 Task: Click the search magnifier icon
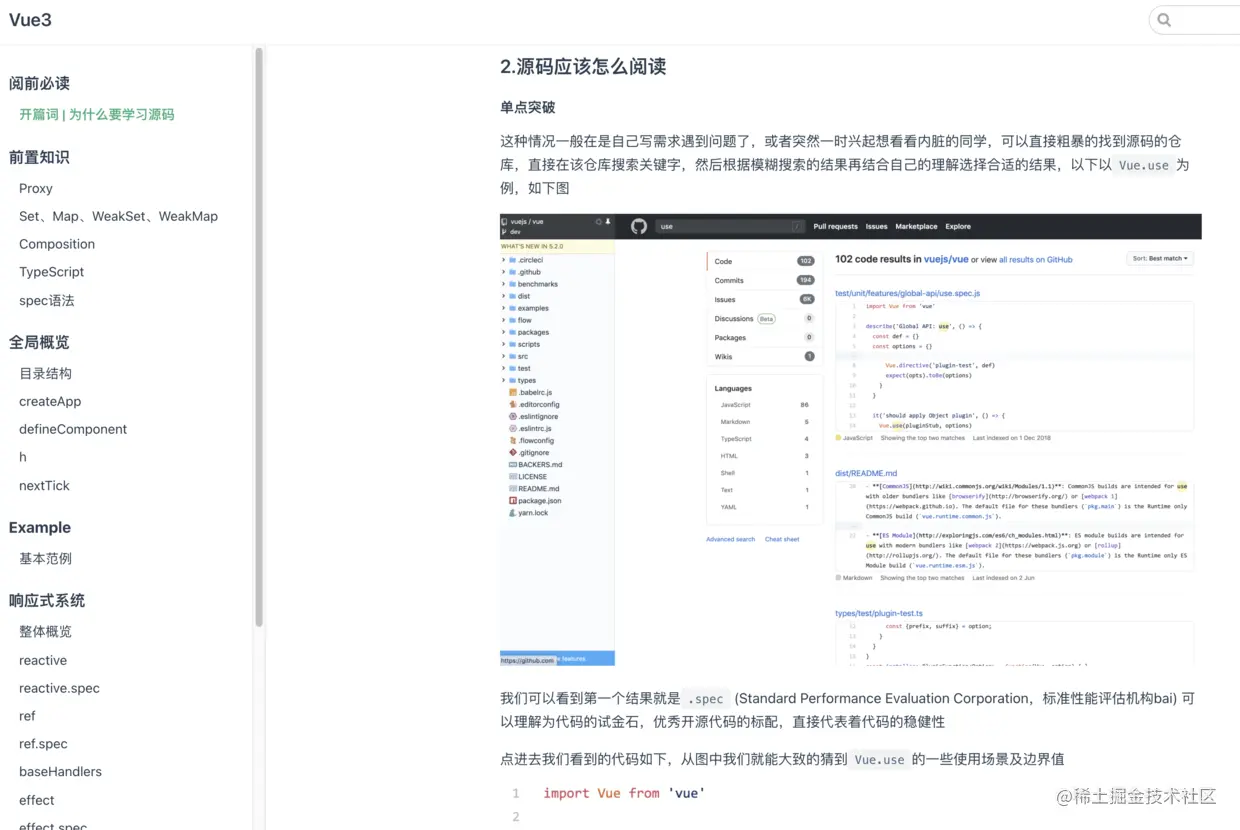1164,20
